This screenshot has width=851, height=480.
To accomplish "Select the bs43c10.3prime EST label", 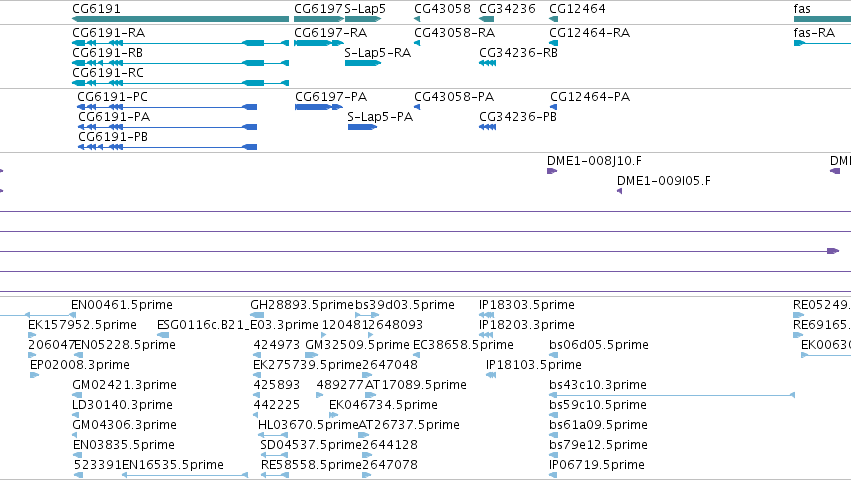I will pyautogui.click(x=598, y=385).
